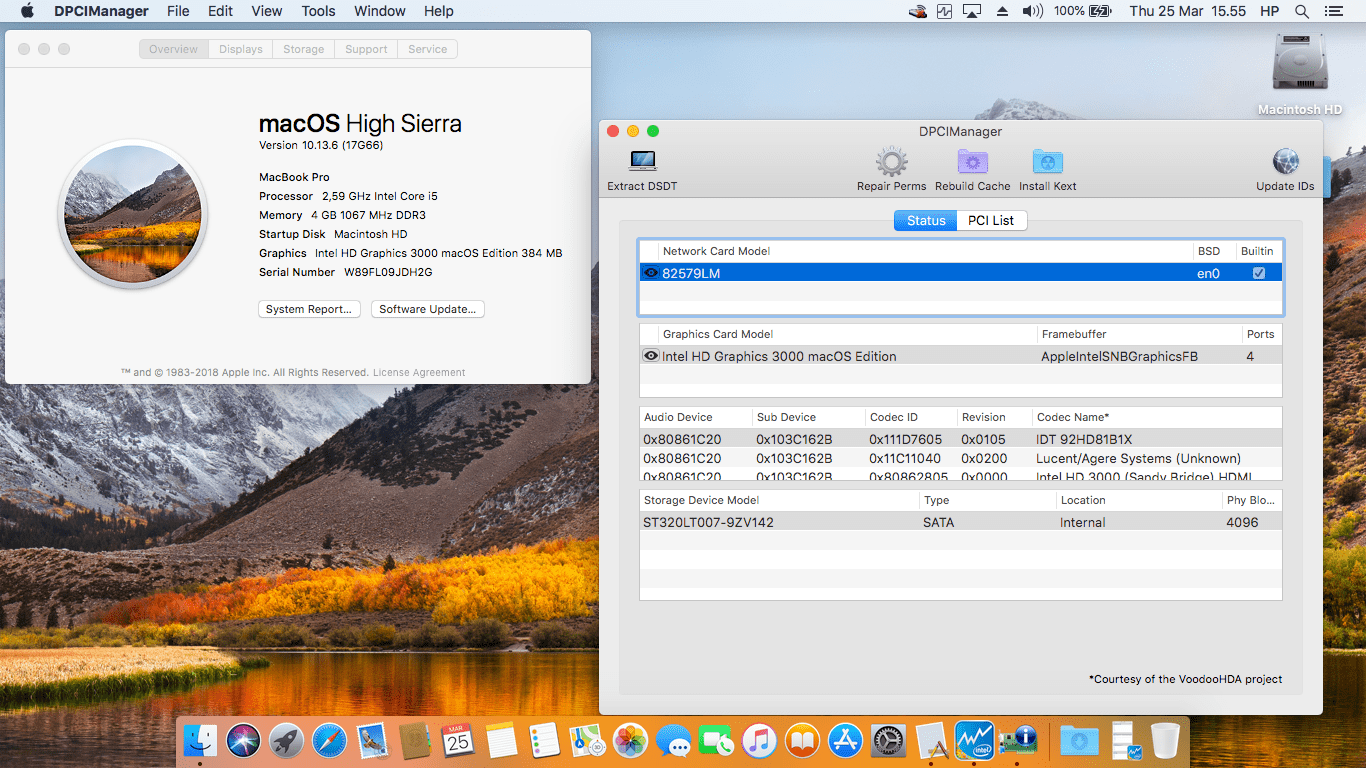Click the Rebuild Cache toolbar icon
Viewport: 1366px width, 768px height.
[x=972, y=161]
